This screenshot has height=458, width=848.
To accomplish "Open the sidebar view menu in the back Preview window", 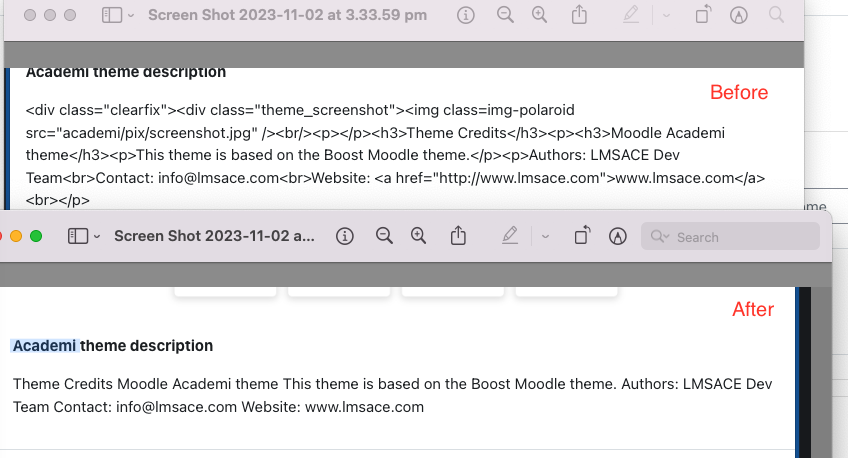I will 112,15.
